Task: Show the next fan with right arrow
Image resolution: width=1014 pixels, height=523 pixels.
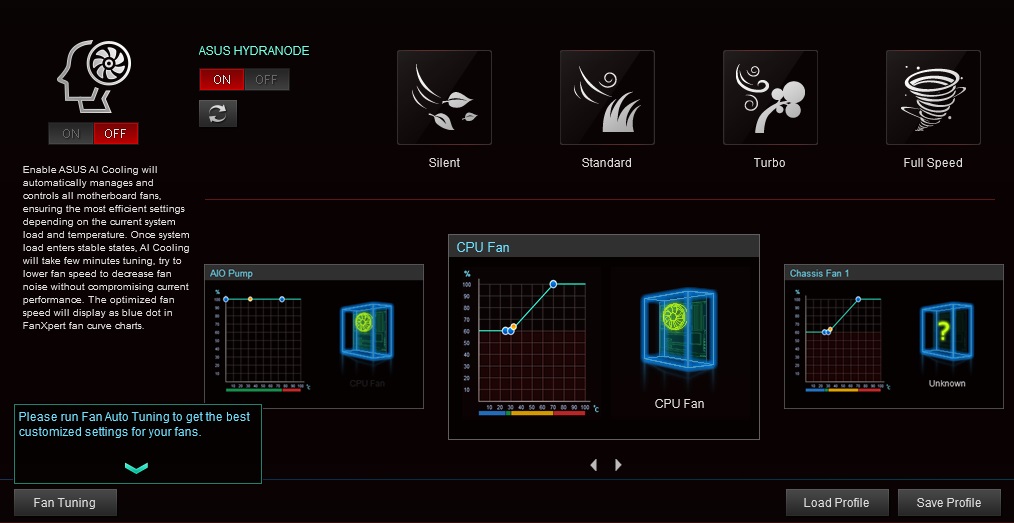Action: pos(618,465)
